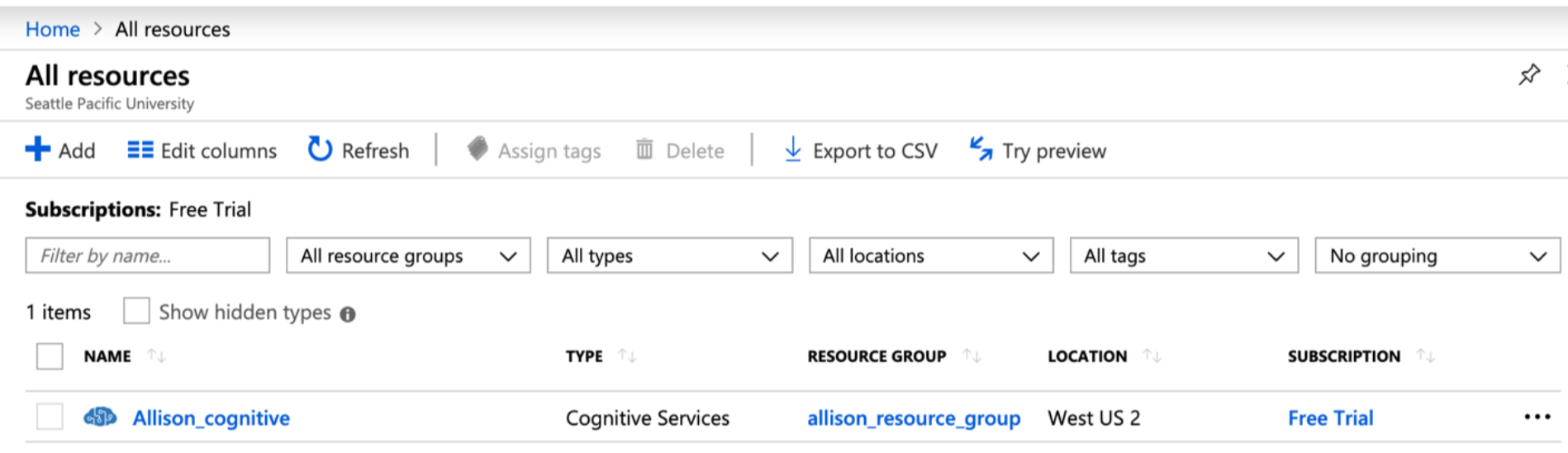1568x453 pixels.
Task: Click the TYPE column header text
Action: 584,356
